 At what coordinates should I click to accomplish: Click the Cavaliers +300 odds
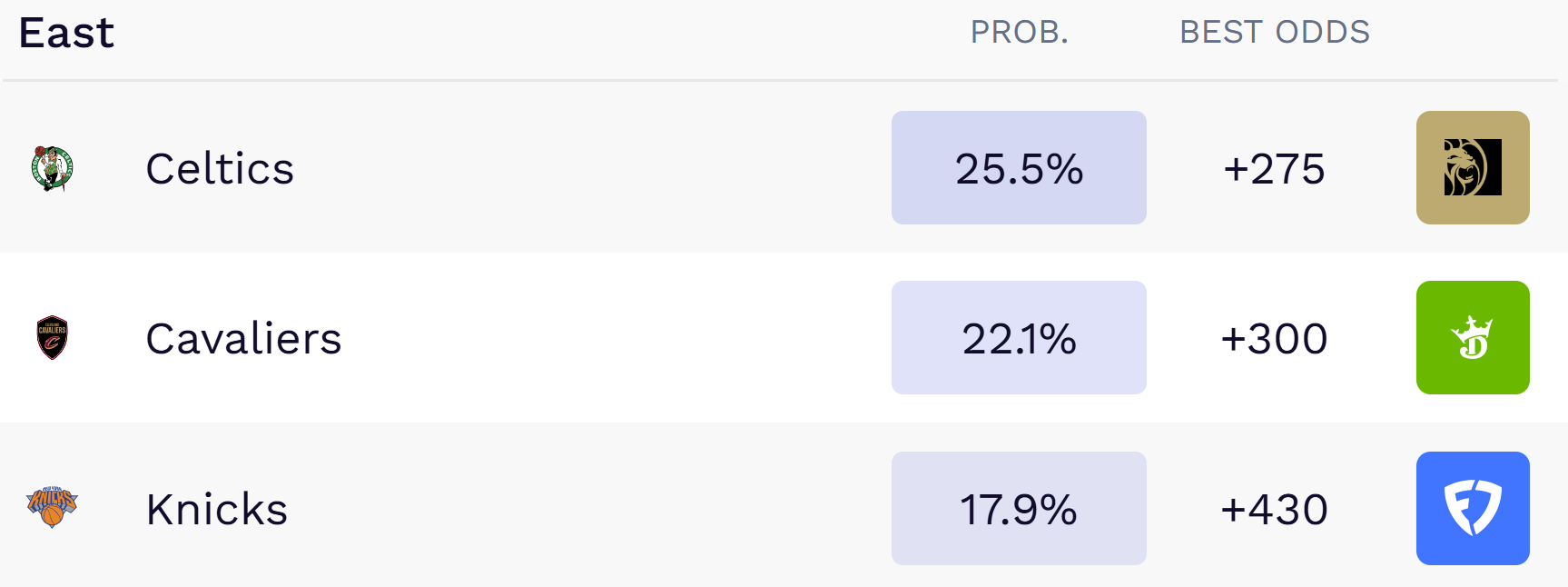click(x=1274, y=339)
